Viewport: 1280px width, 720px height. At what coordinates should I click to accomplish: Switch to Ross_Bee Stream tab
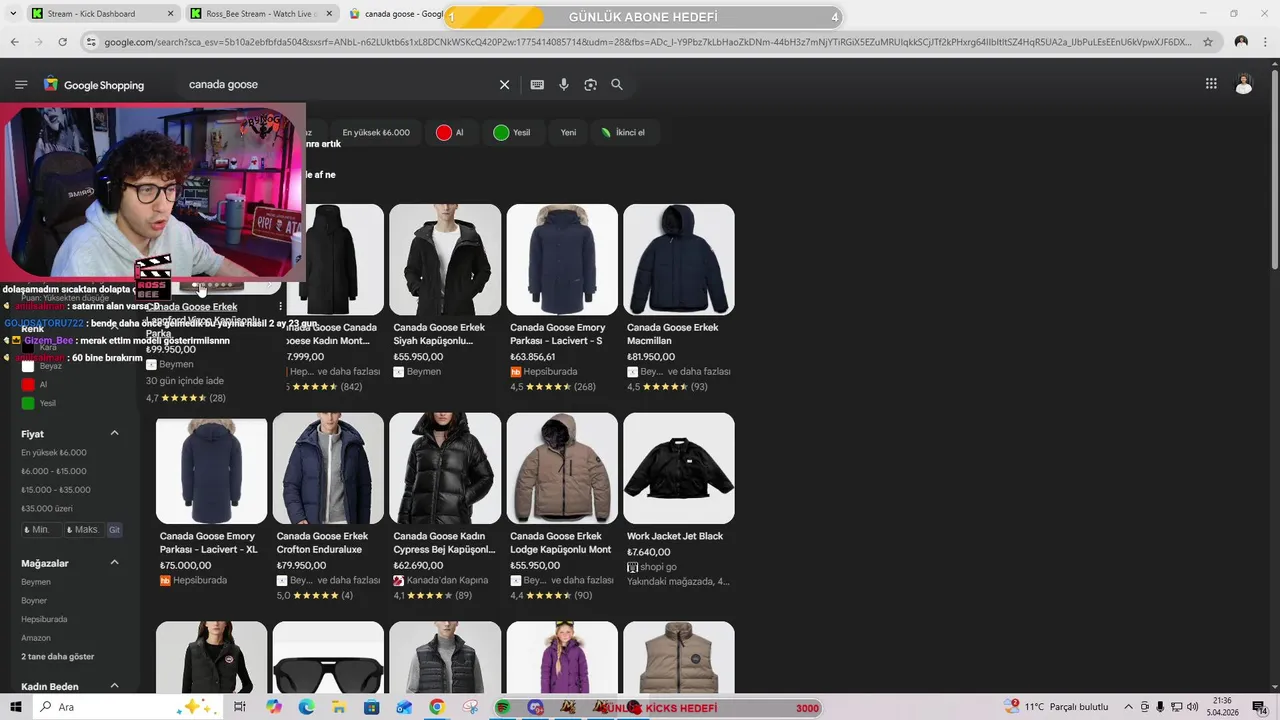tap(260, 14)
